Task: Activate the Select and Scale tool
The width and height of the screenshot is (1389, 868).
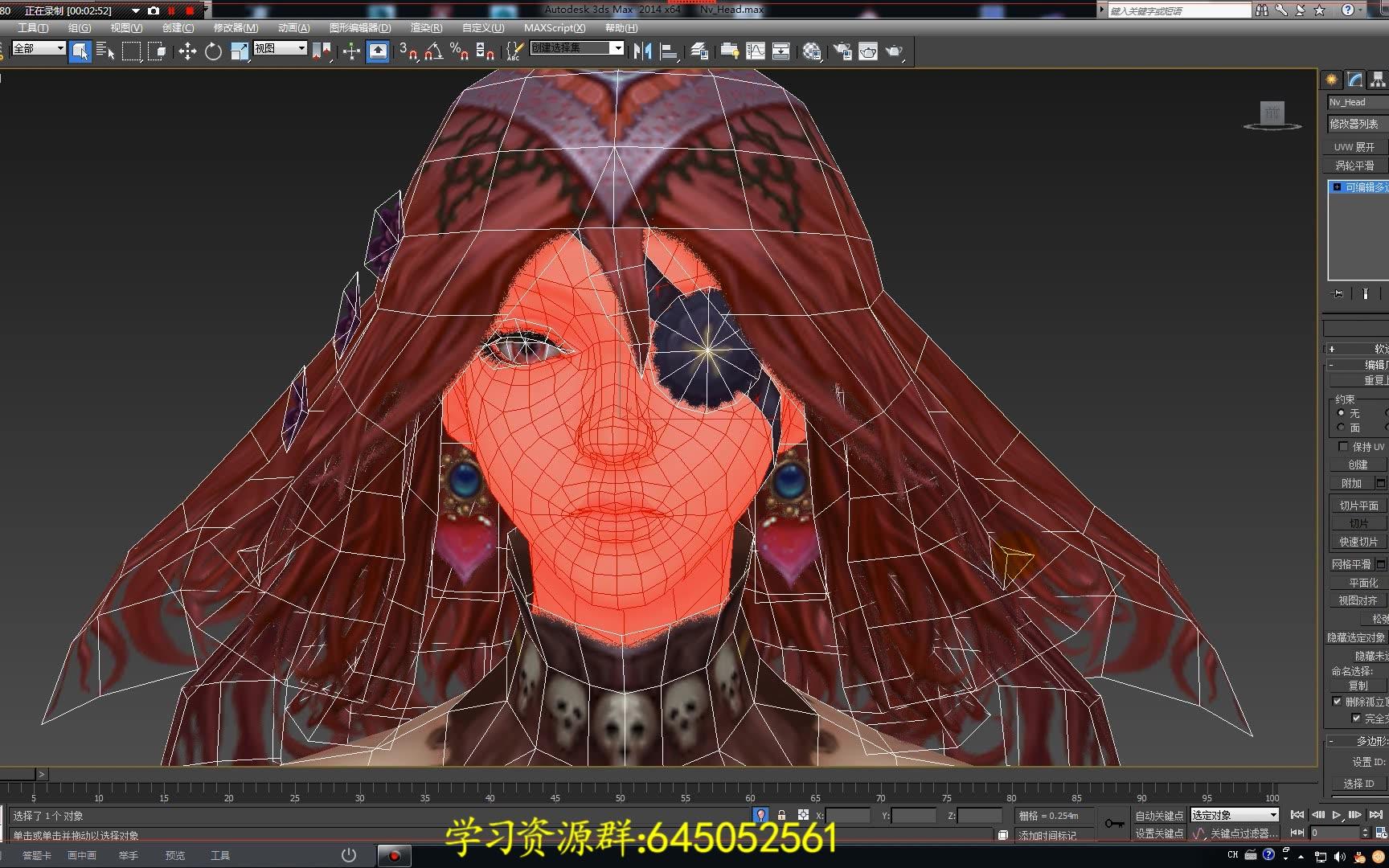Action: point(238,51)
